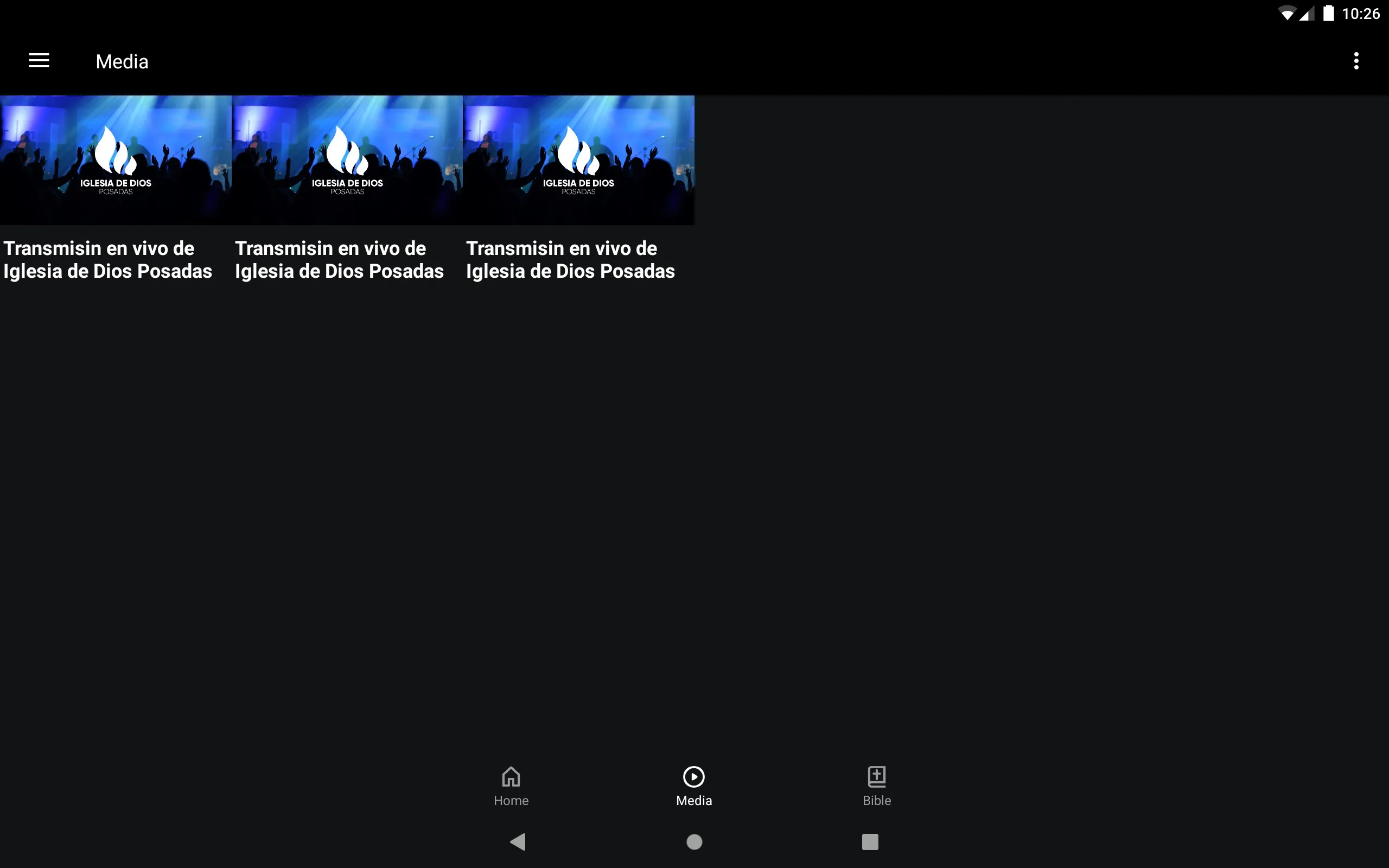Click the Media playback icon in navbar
Image resolution: width=1389 pixels, height=868 pixels.
pos(694,775)
